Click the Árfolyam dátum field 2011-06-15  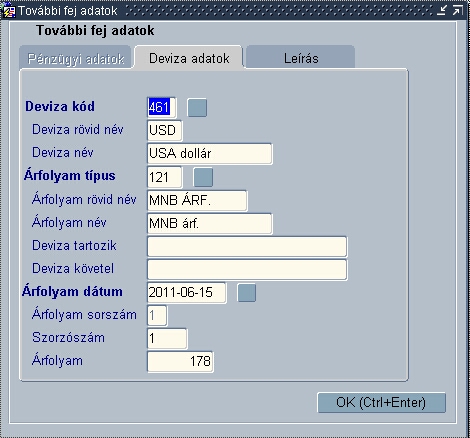point(187,293)
